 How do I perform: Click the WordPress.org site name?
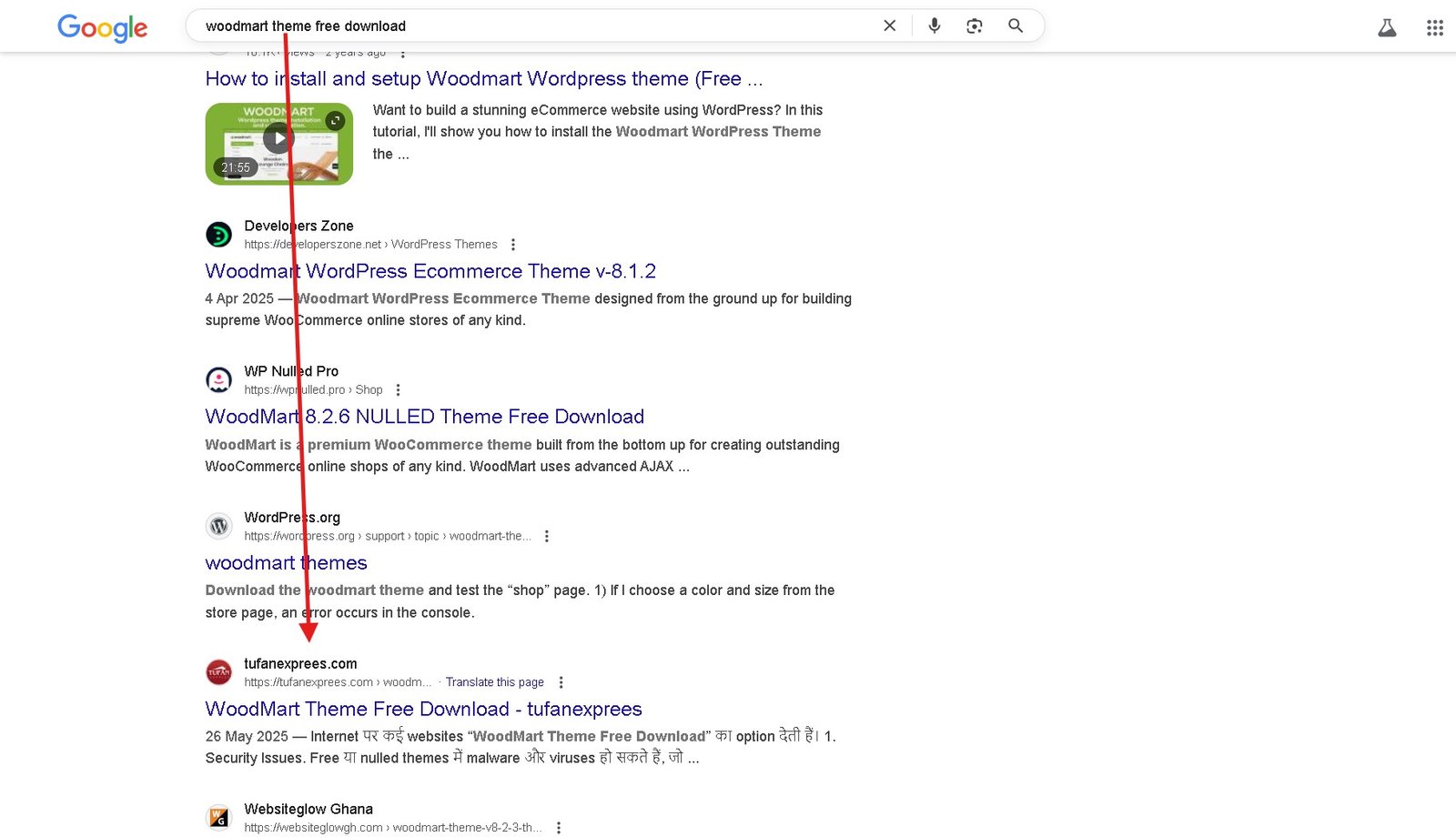tap(292, 518)
